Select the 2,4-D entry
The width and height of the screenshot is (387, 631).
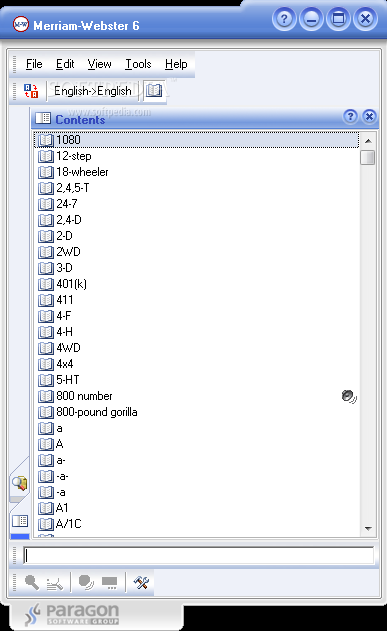197,220
